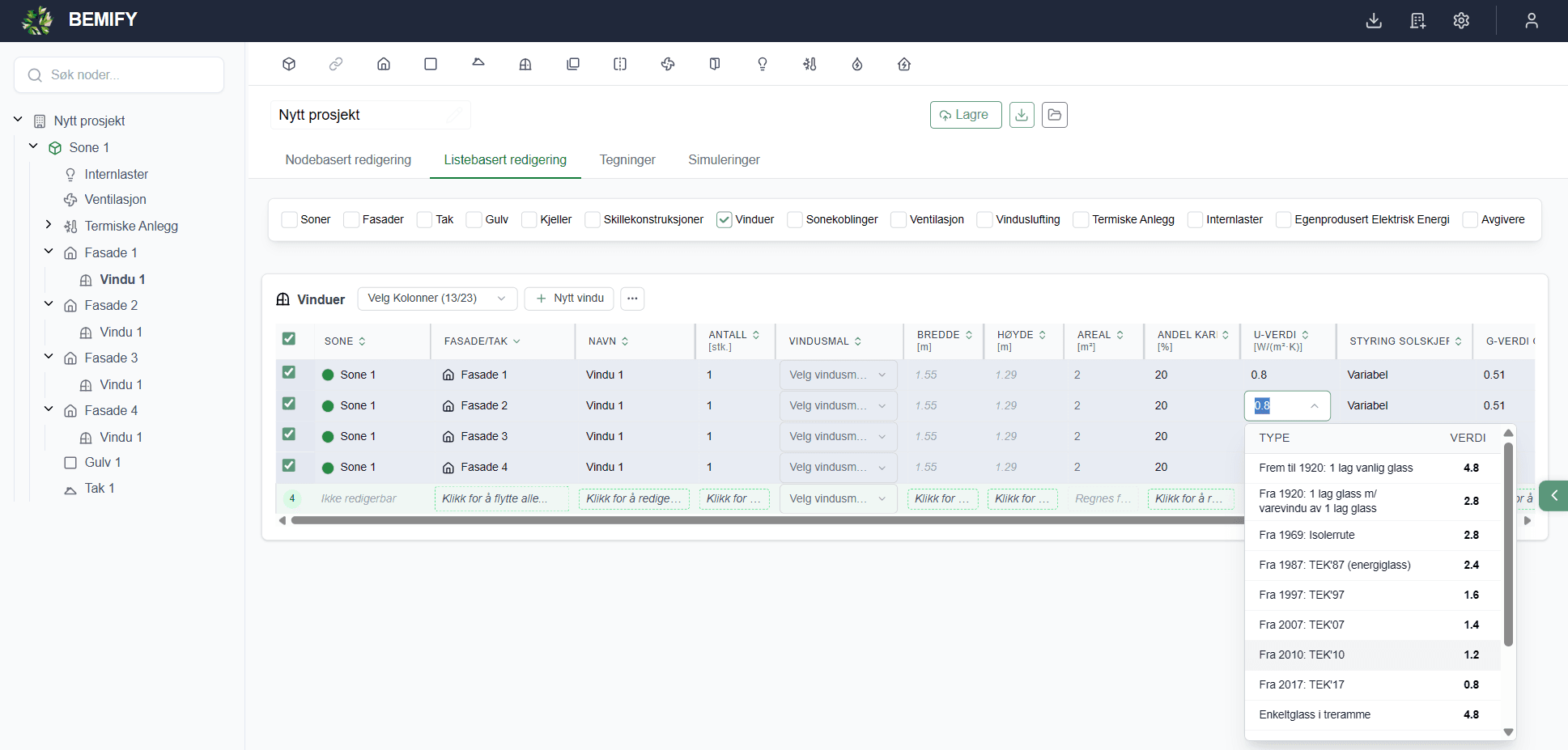
Task: Switch to the Tegninger tab
Action: tap(627, 160)
